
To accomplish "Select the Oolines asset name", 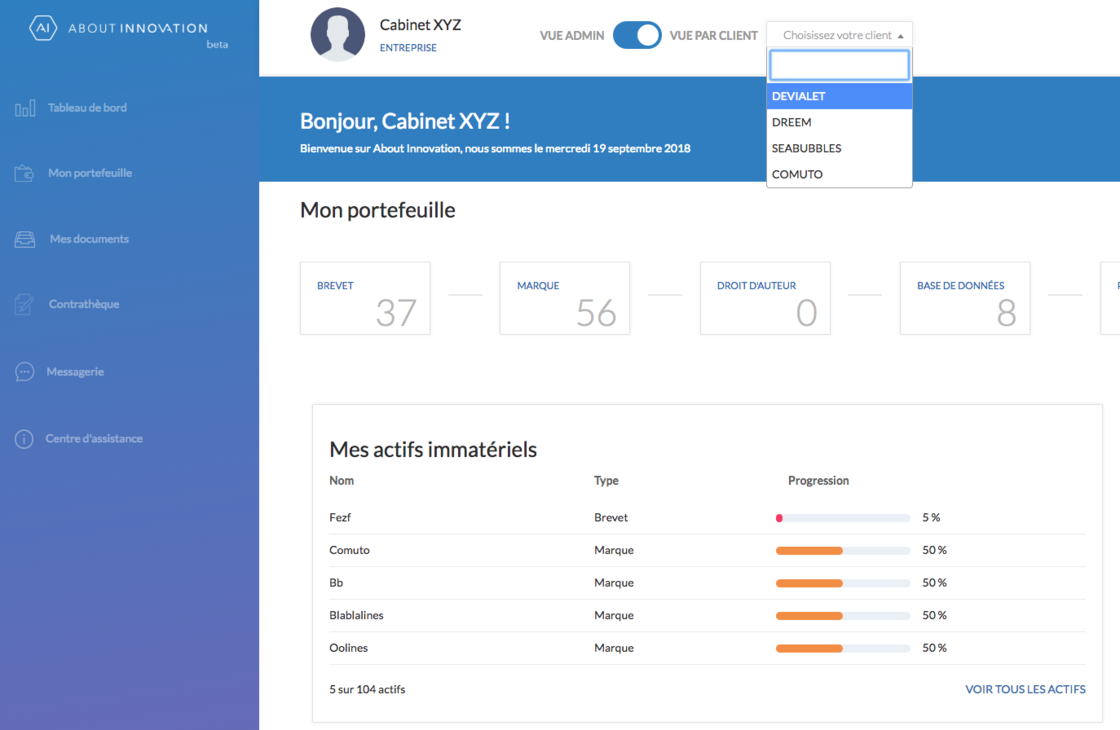I will point(349,648).
